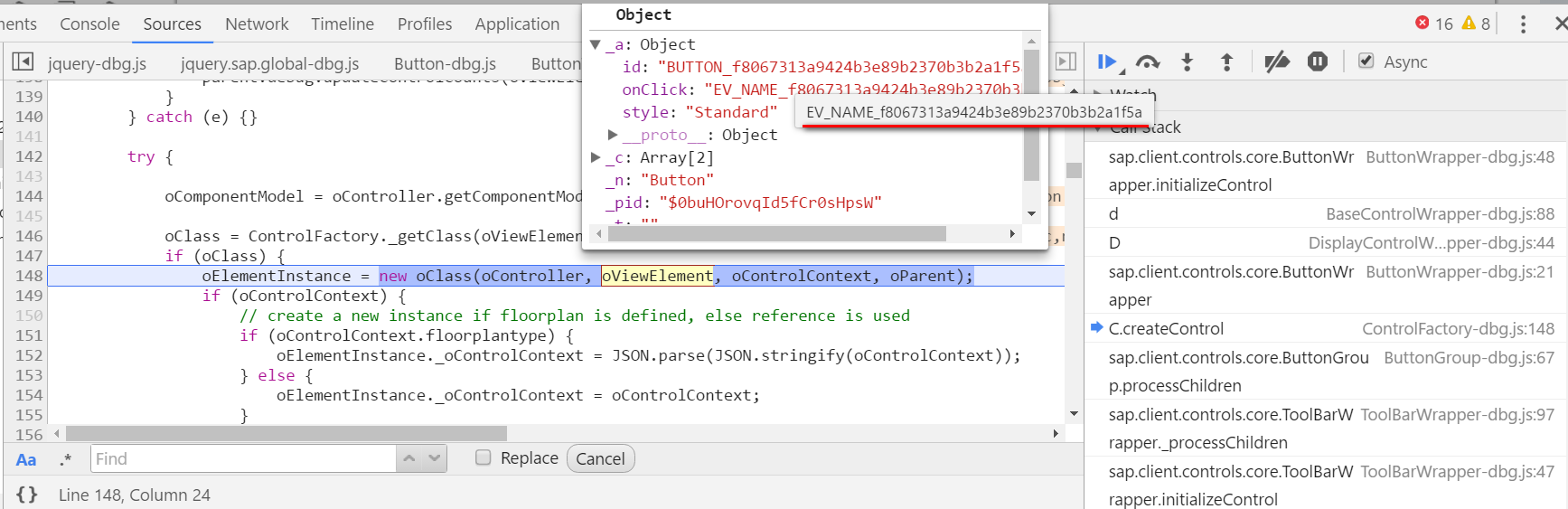Select C.createControl call stack frame
The height and width of the screenshot is (509, 1568).
click(1166, 328)
